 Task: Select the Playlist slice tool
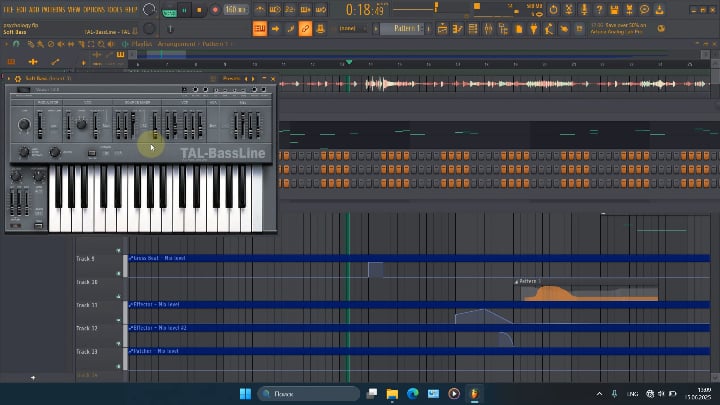point(81,44)
